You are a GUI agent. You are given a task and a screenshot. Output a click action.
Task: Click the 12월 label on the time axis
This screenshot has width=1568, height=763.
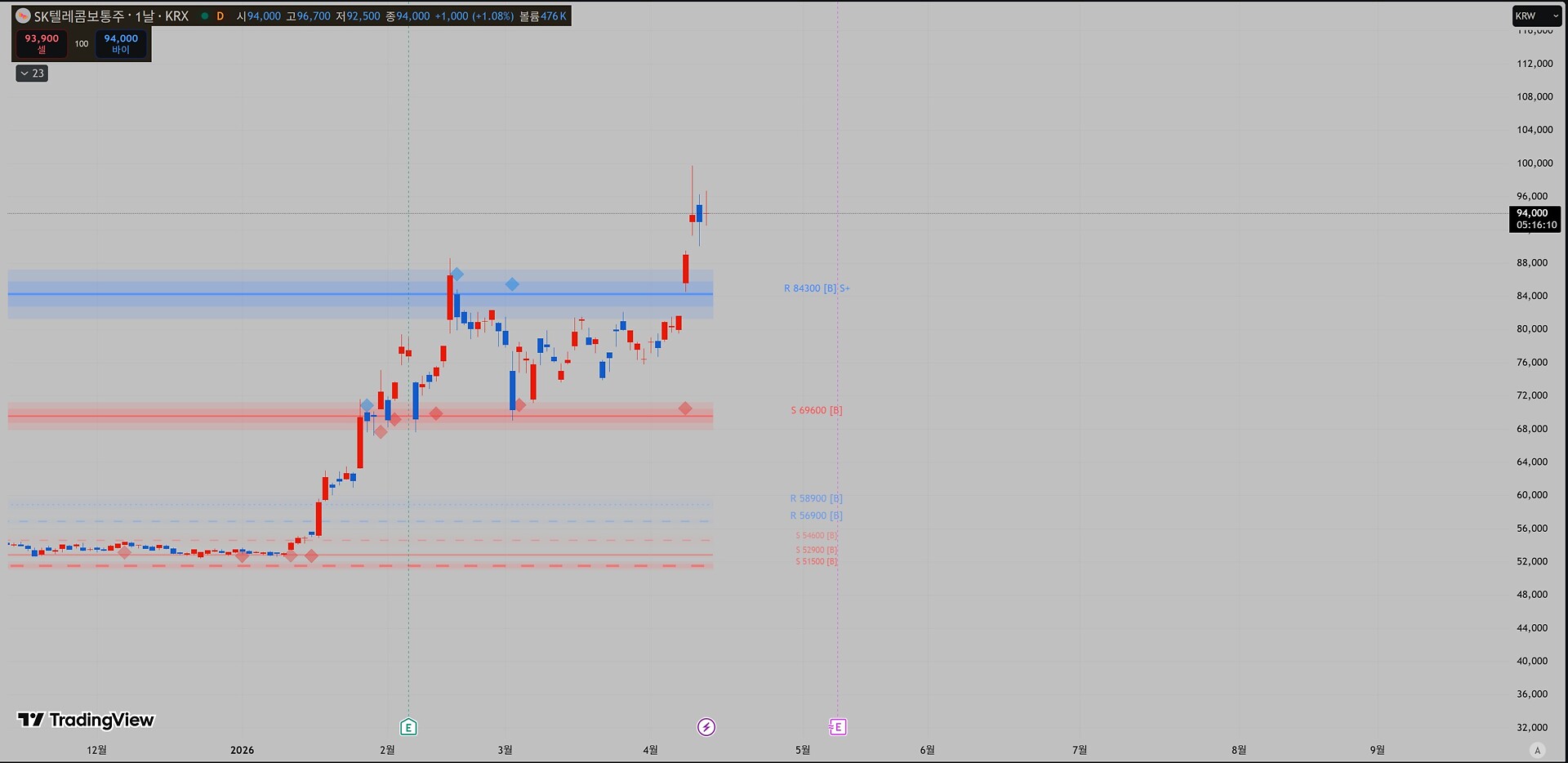pyautogui.click(x=96, y=750)
